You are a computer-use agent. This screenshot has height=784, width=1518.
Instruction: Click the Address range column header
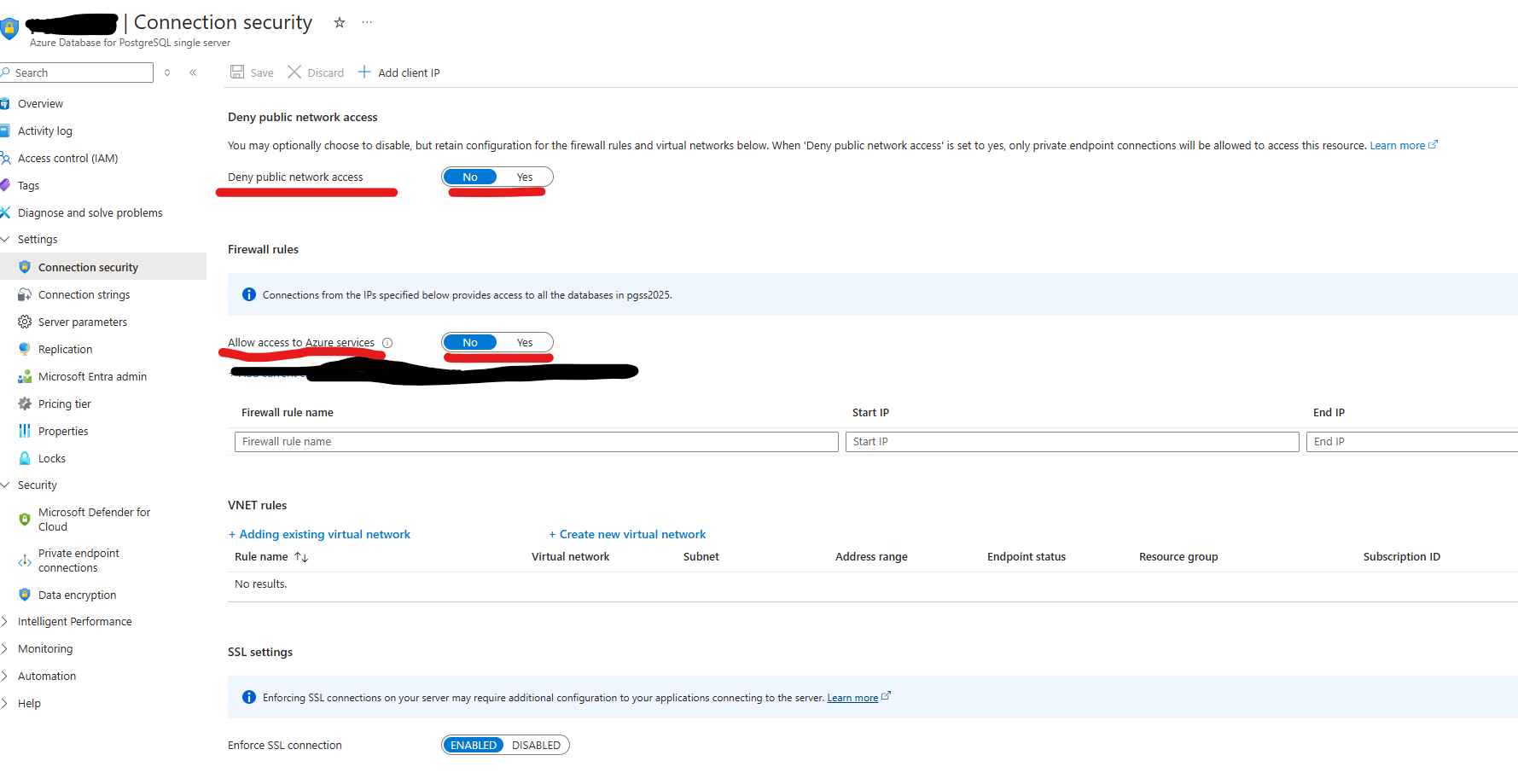click(871, 557)
